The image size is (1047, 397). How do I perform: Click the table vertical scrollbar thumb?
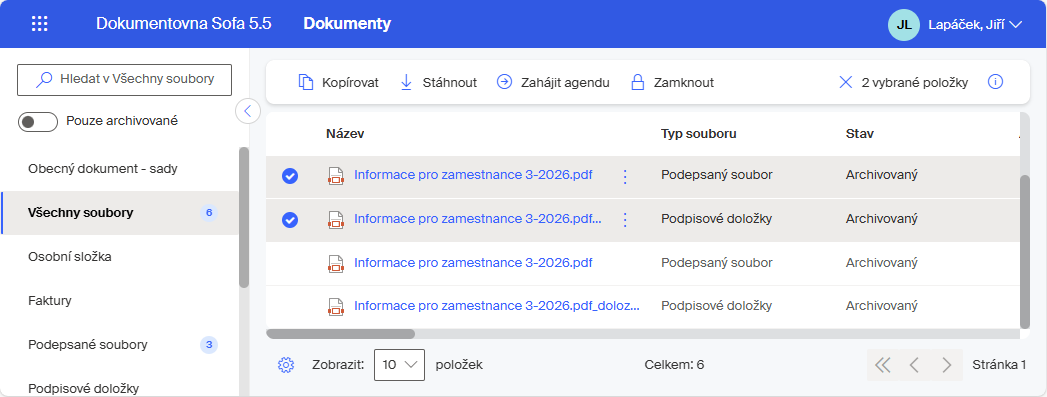1025,252
